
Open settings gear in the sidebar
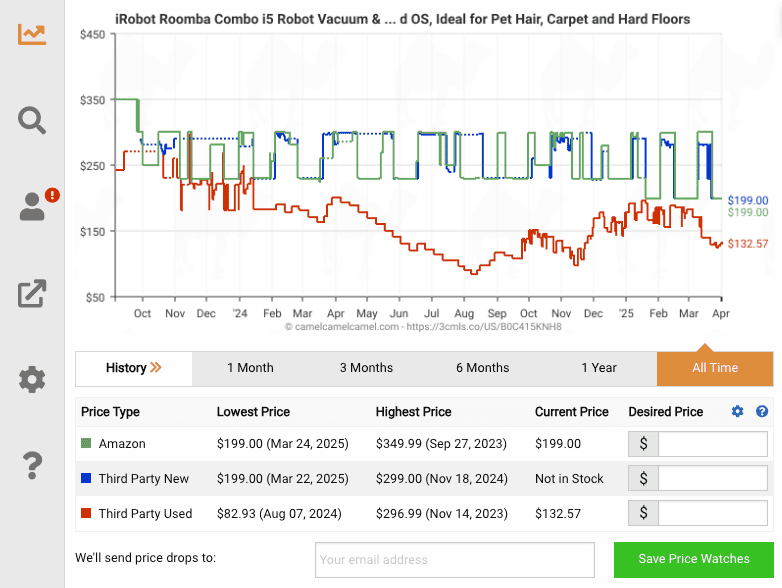pos(32,379)
